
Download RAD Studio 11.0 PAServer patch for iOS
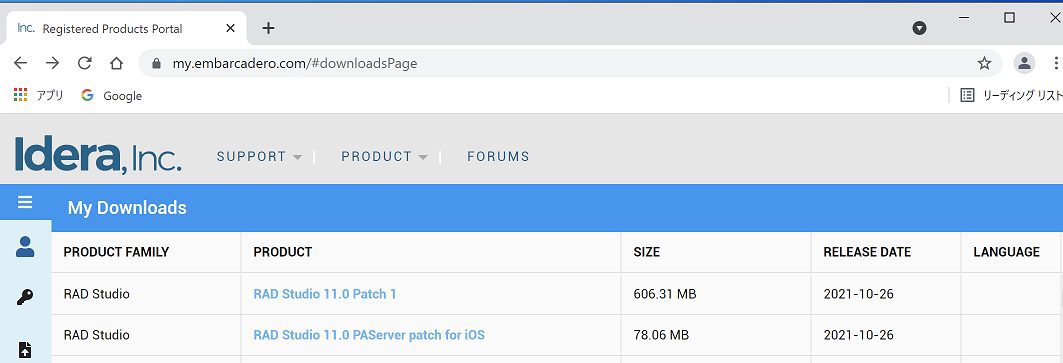(x=369, y=335)
